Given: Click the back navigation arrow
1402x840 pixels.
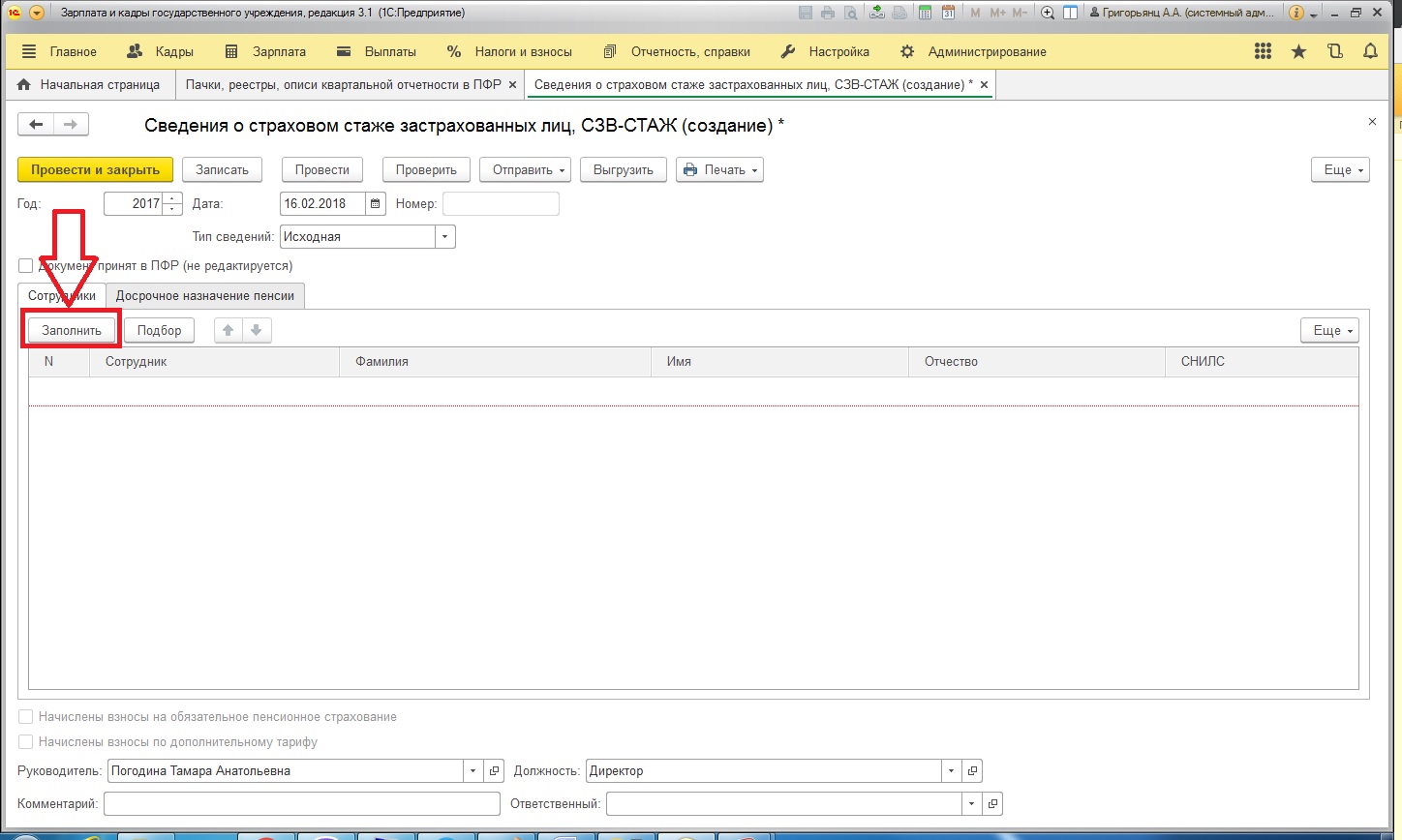Looking at the screenshot, I should pos(36,124).
